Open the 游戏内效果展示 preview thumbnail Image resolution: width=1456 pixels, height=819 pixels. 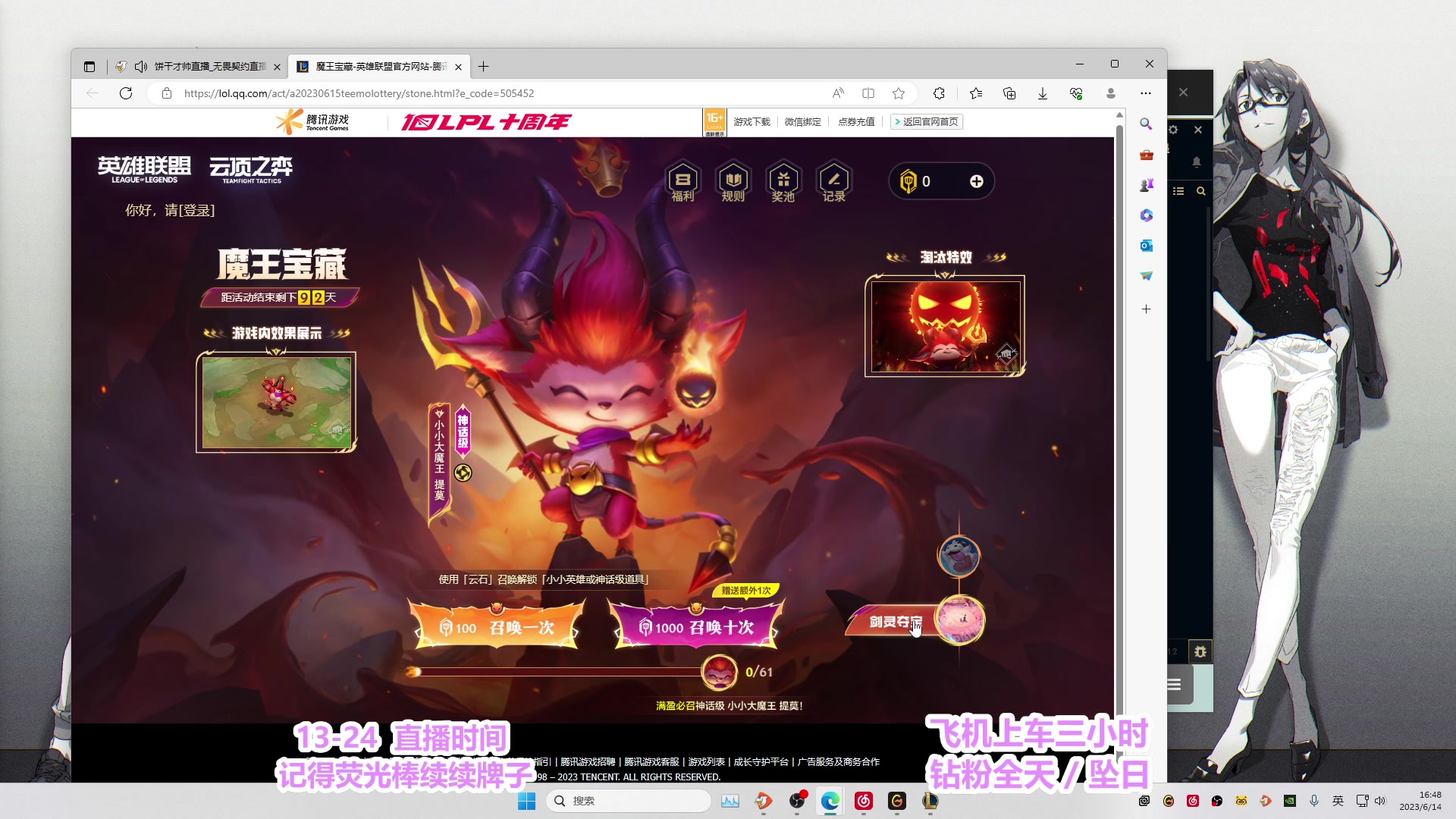point(277,402)
